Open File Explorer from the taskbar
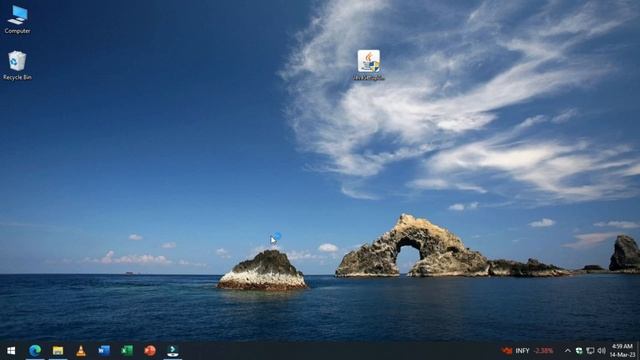 click(58, 350)
